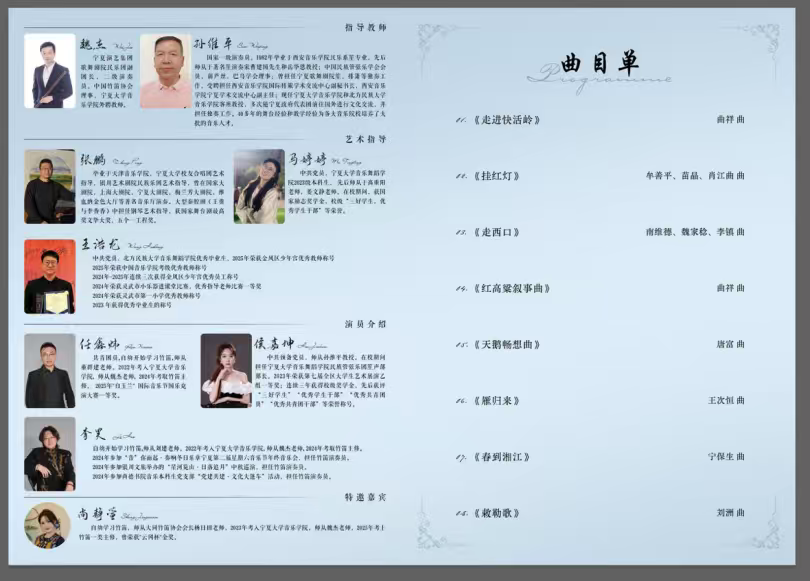Click the photo of 李昊
The image size is (810, 581).
(x=50, y=454)
